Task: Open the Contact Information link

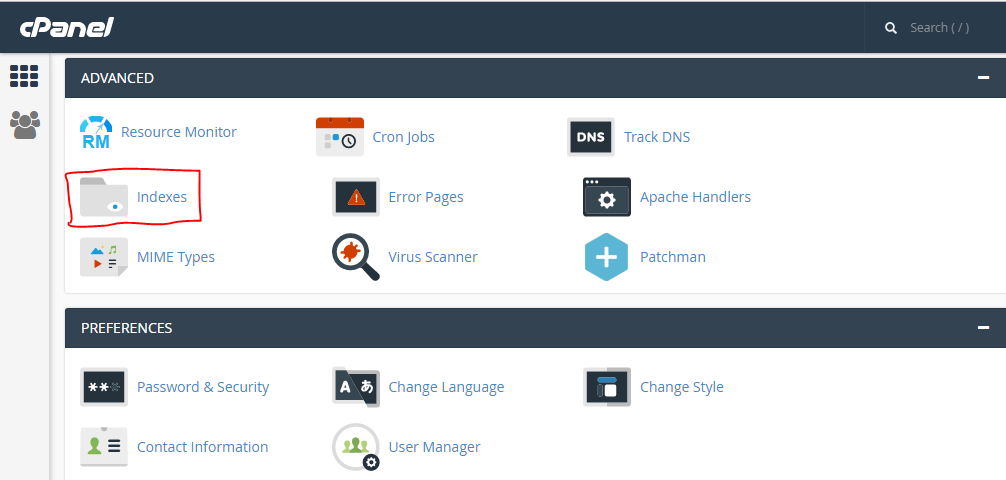Action: click(x=203, y=447)
